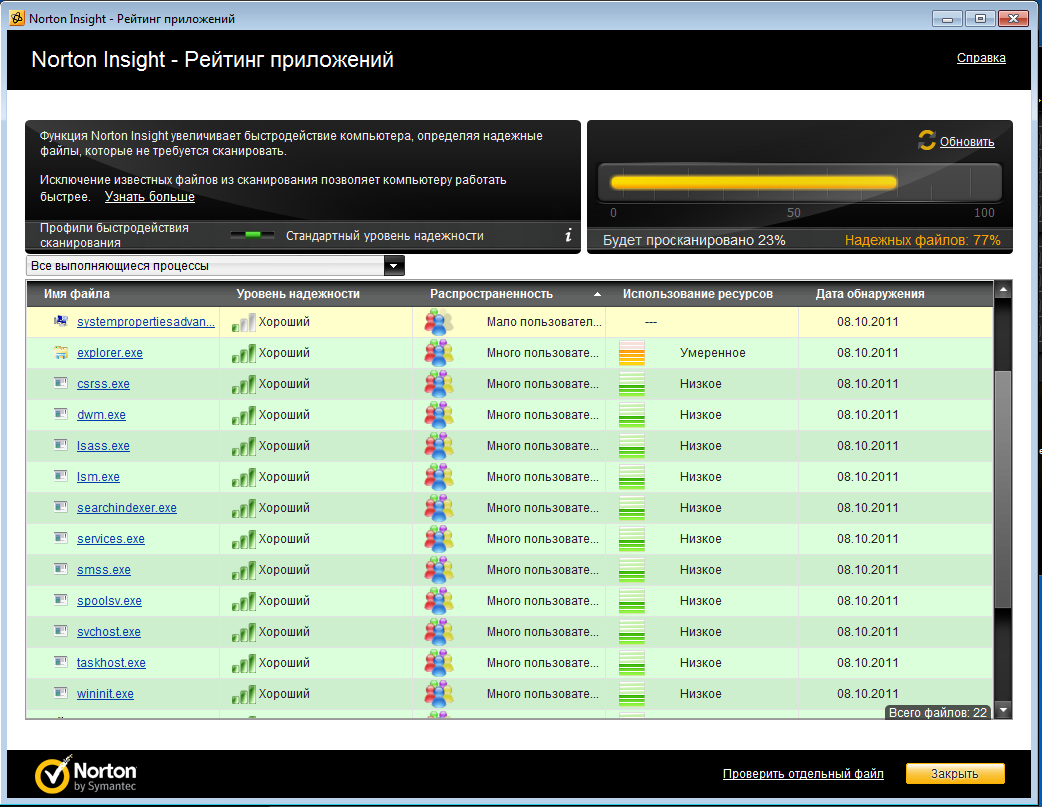The image size is (1042, 807).
Task: Open the smss.exe file link
Action: pyautogui.click(x=104, y=570)
